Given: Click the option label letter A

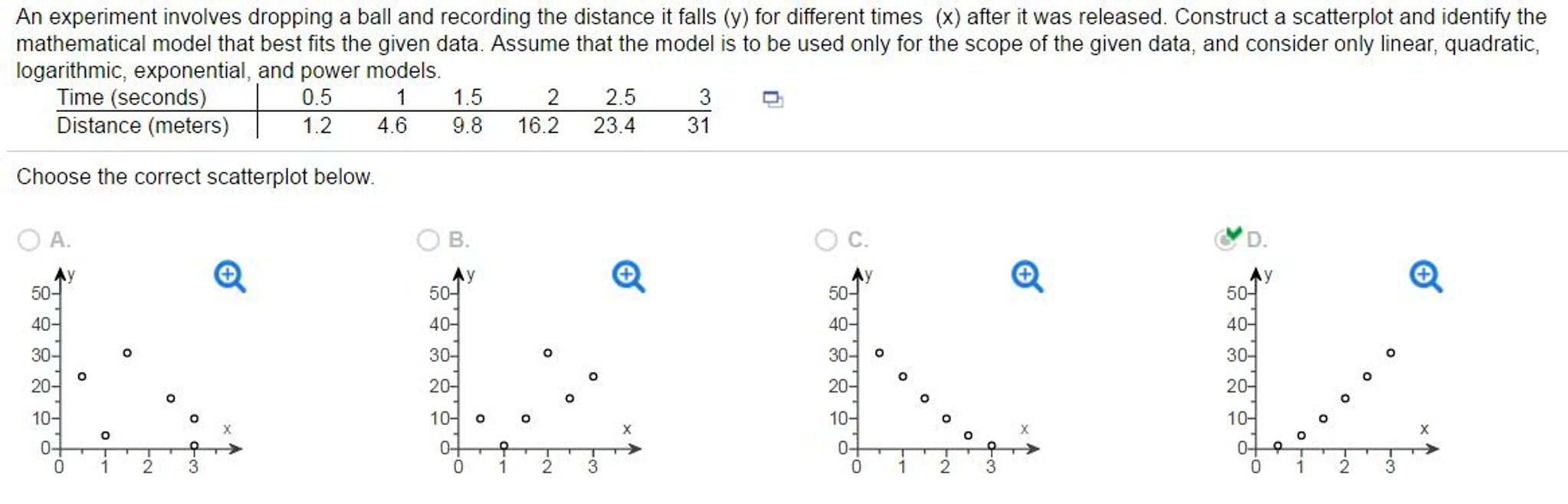Looking at the screenshot, I should 60,240.
